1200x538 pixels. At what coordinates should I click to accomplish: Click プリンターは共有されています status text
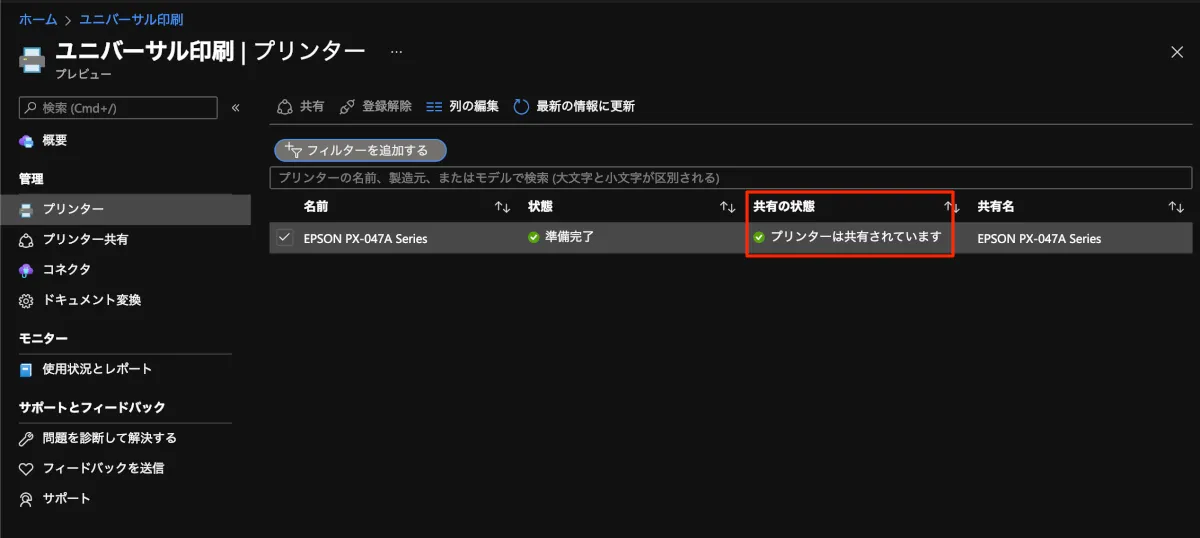(856, 238)
